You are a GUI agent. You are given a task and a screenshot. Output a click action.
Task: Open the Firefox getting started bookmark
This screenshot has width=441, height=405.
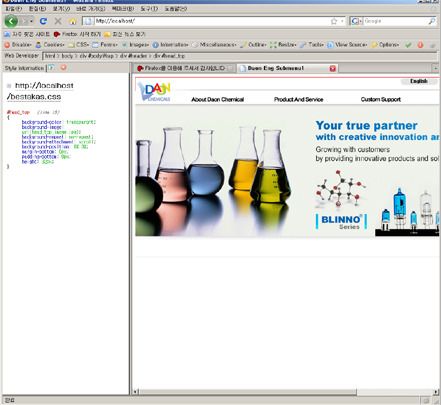coord(77,34)
